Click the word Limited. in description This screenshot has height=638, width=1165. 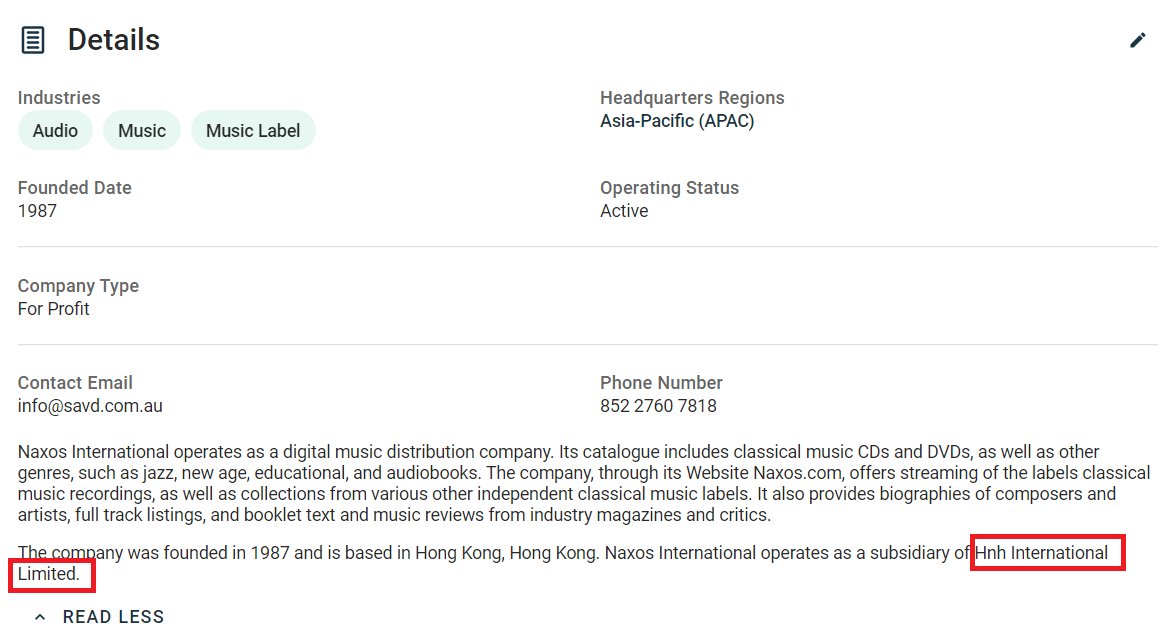(x=48, y=574)
